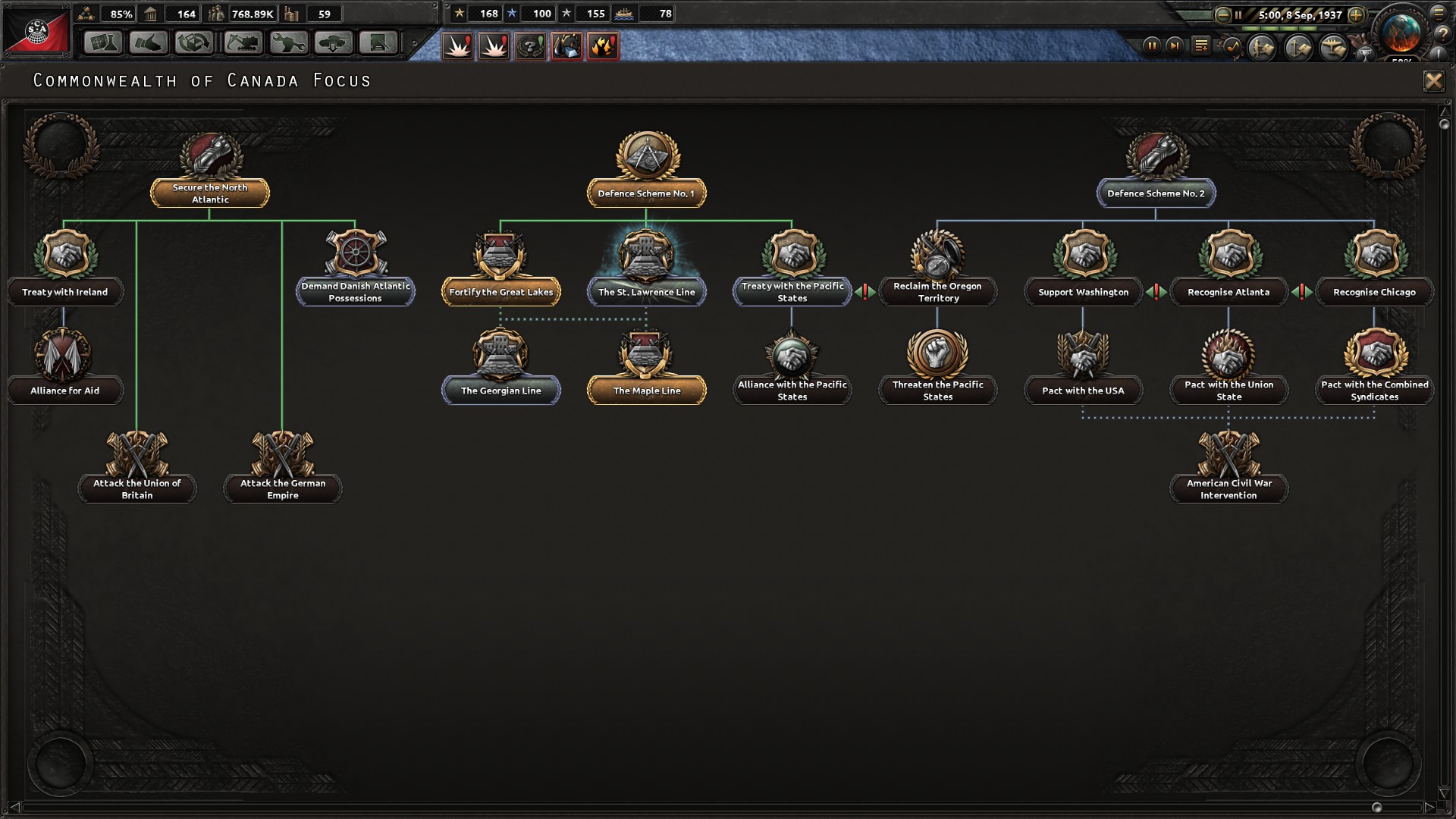Screen dimensions: 1456x819
Task: Click the burning flames alert icon
Action: click(604, 46)
